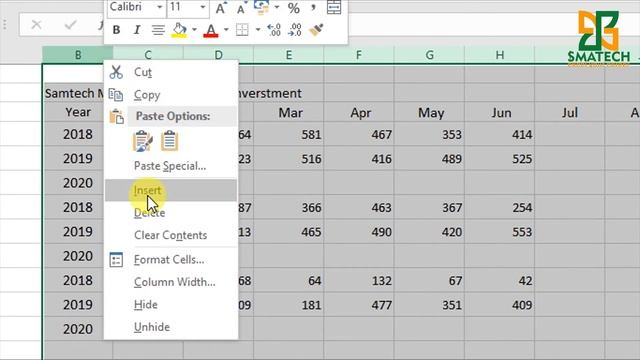Click the center align icon
The width and height of the screenshot is (640, 360).
[x=158, y=30]
